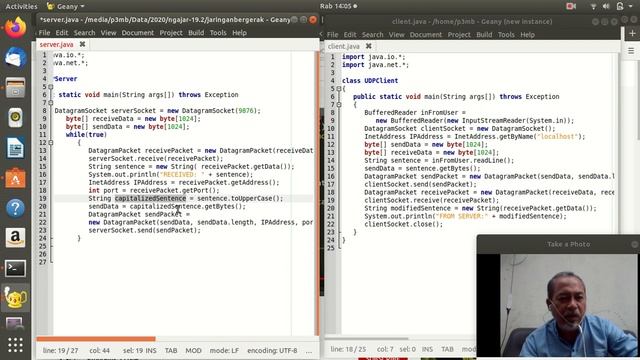Click the webcam preview in Take a Photo
The height and width of the screenshot is (360, 640).
coord(569,305)
